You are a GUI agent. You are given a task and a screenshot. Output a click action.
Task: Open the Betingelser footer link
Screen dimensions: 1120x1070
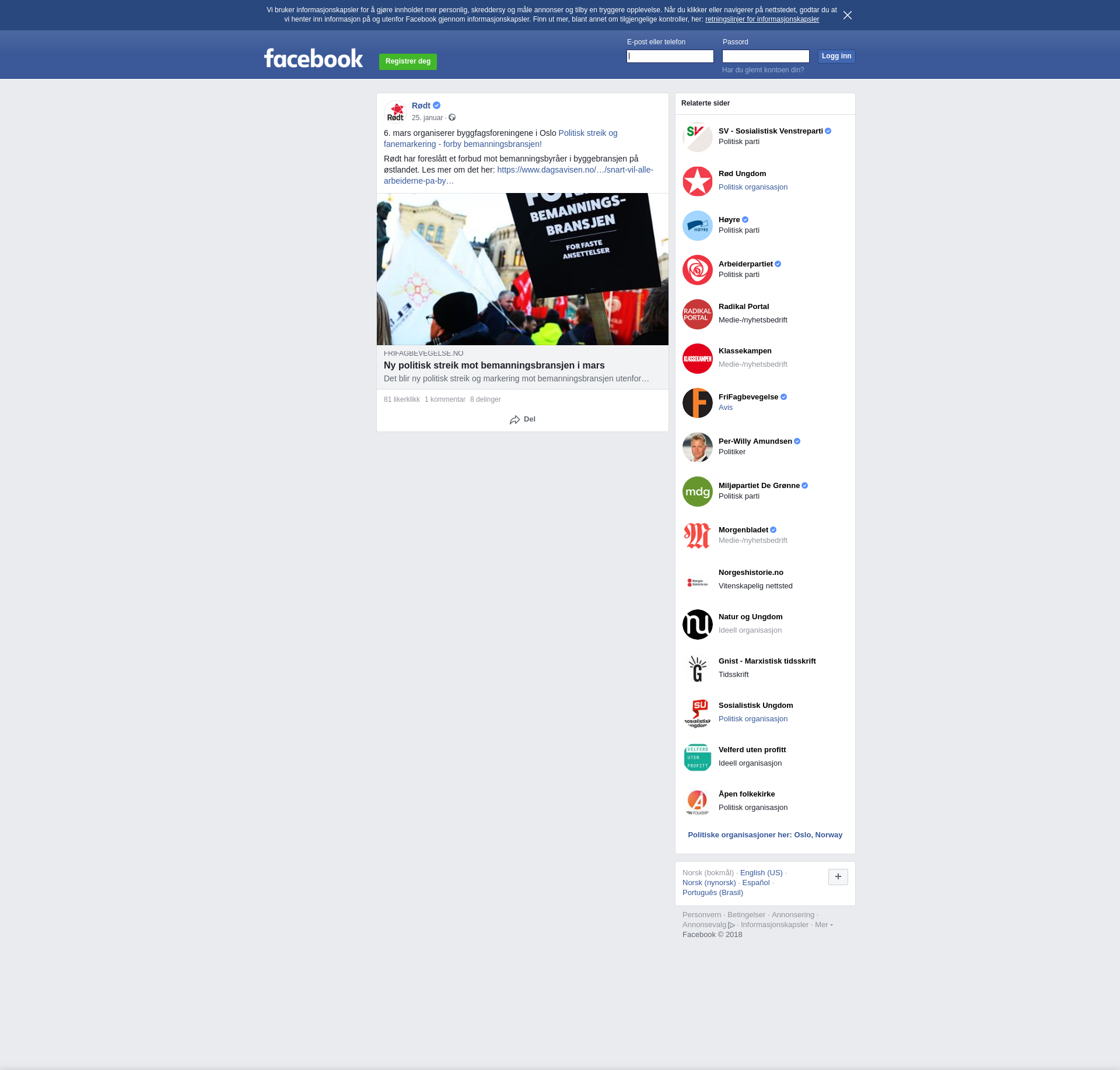click(x=746, y=915)
